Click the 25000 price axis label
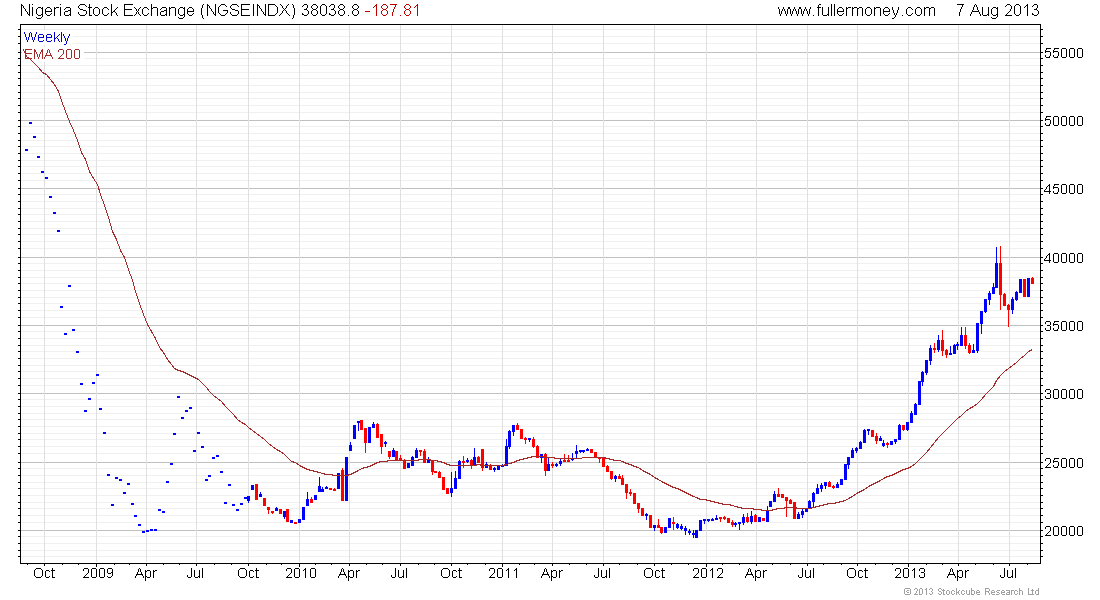This screenshot has height=600, width=1100. coord(1064,463)
